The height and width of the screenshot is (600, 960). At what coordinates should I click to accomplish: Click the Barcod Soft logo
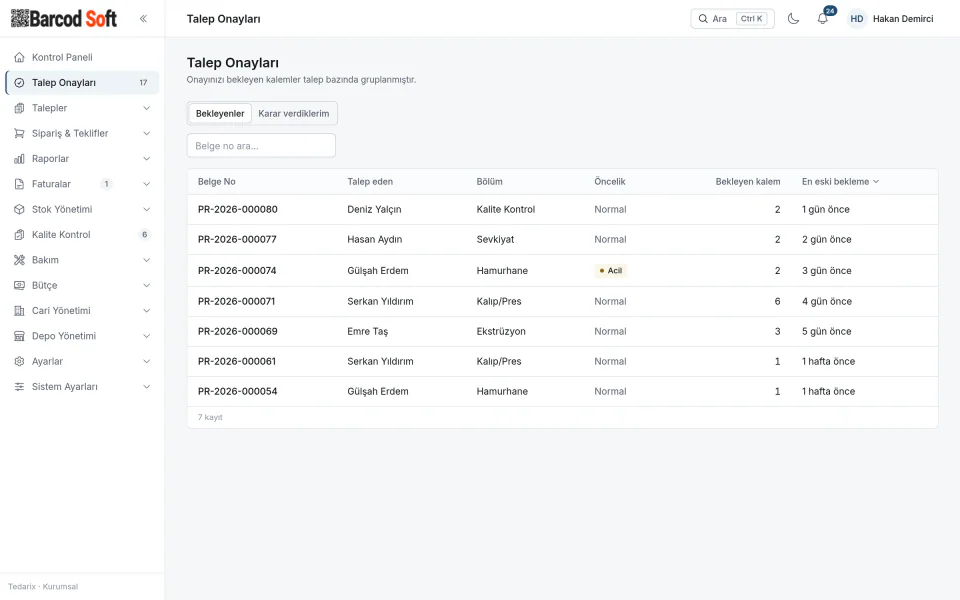(64, 18)
